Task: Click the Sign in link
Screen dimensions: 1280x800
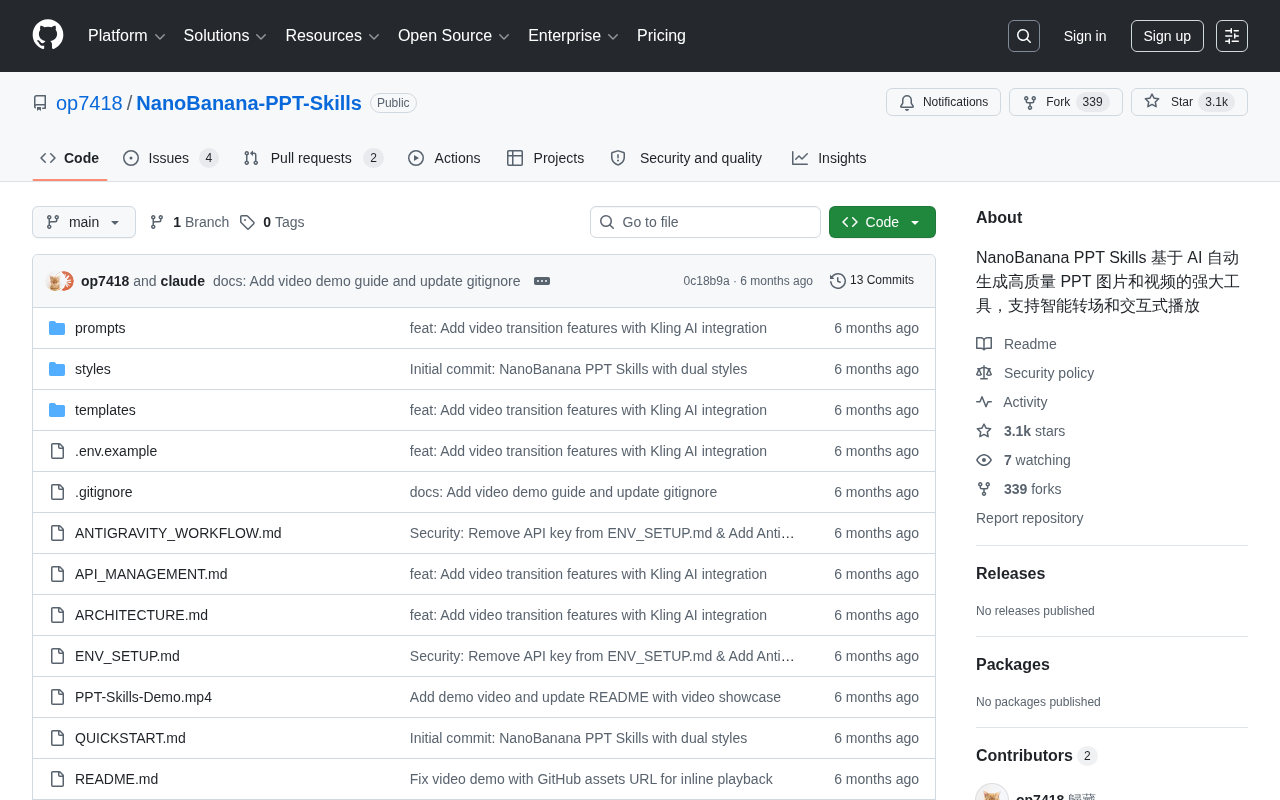Action: pos(1085,36)
